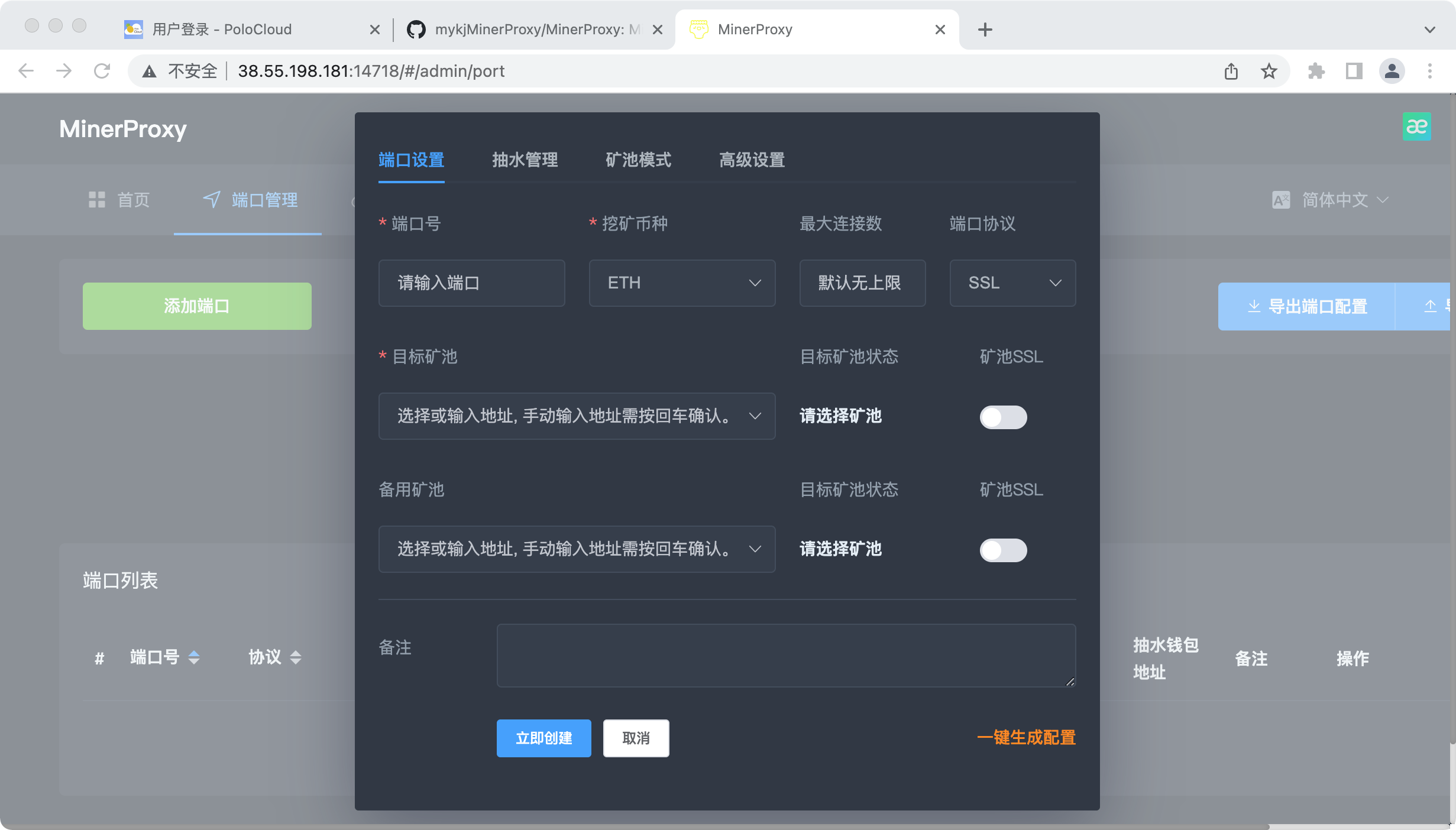Click the reload page icon

click(x=102, y=70)
